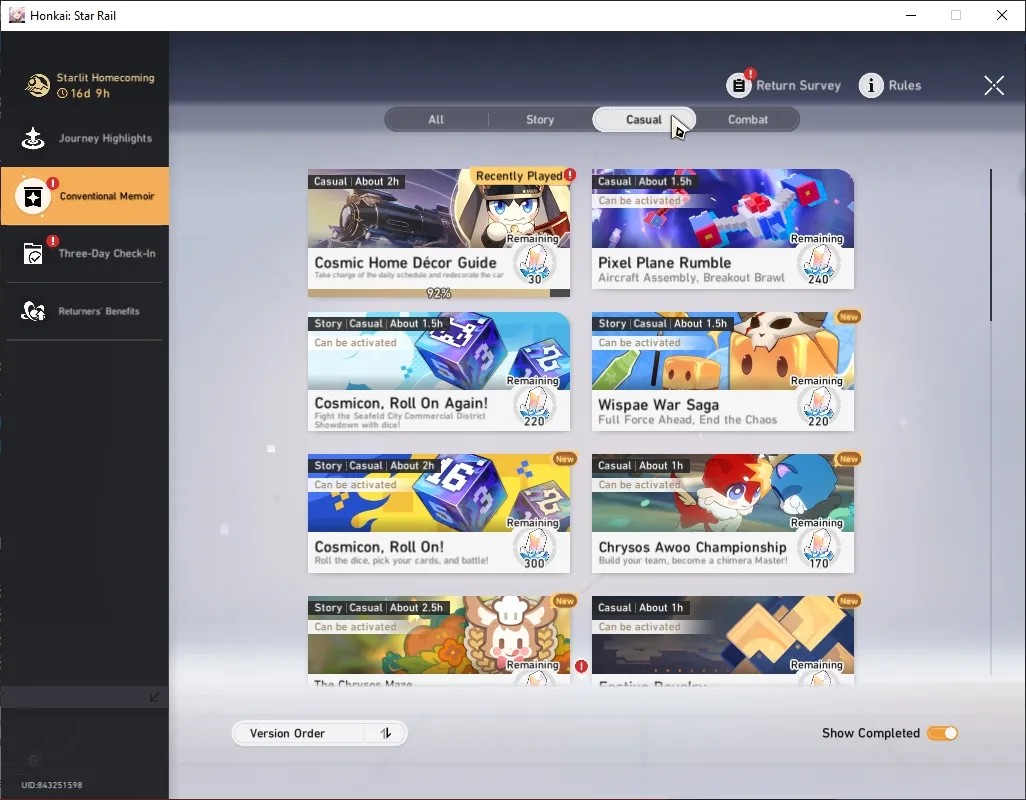Screen dimensions: 1026x800
Task: Click the Cosmicon, Roll On! dice thumbnail
Action: (439, 493)
